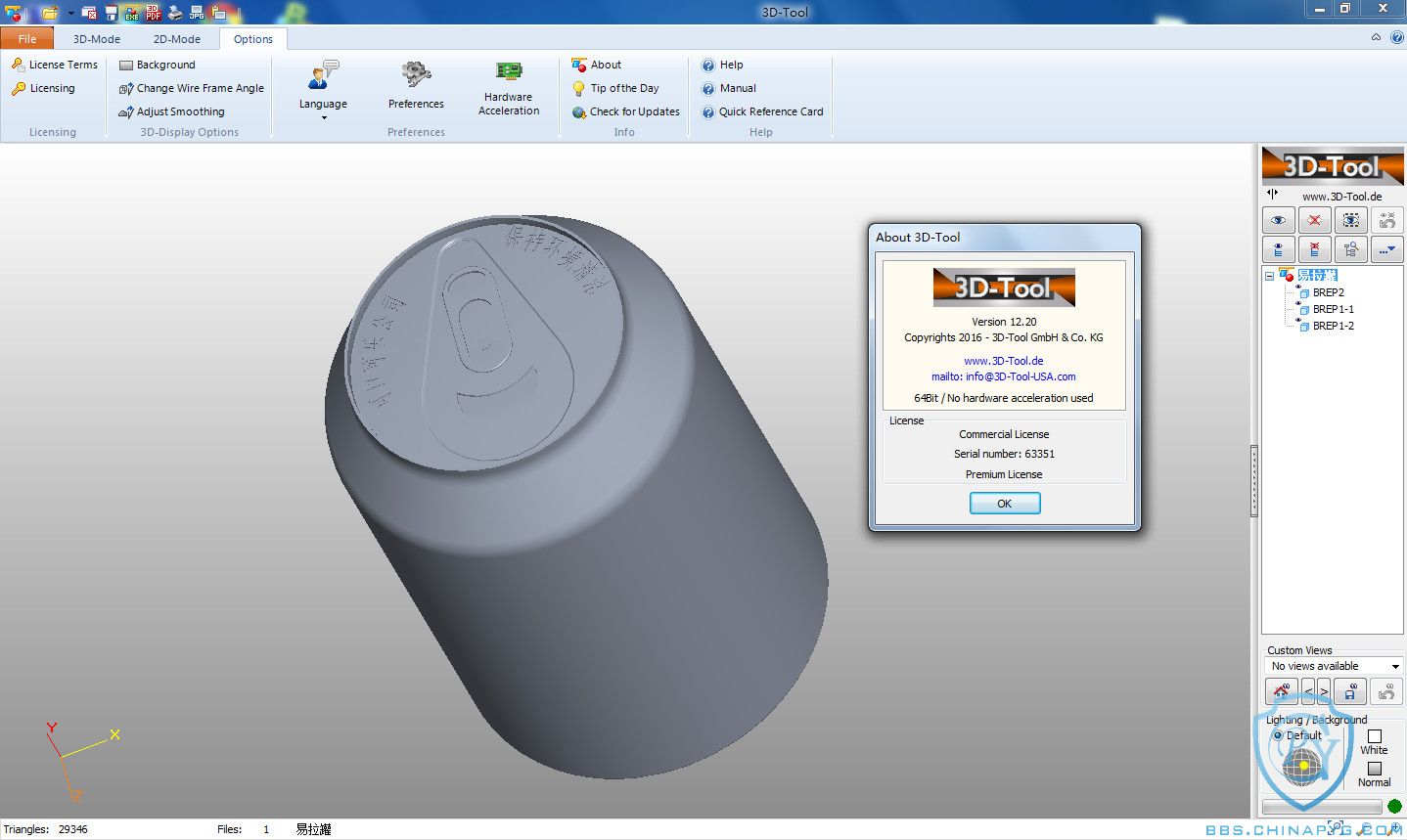Go to the next custom view
The image size is (1407, 840).
coord(1324,691)
